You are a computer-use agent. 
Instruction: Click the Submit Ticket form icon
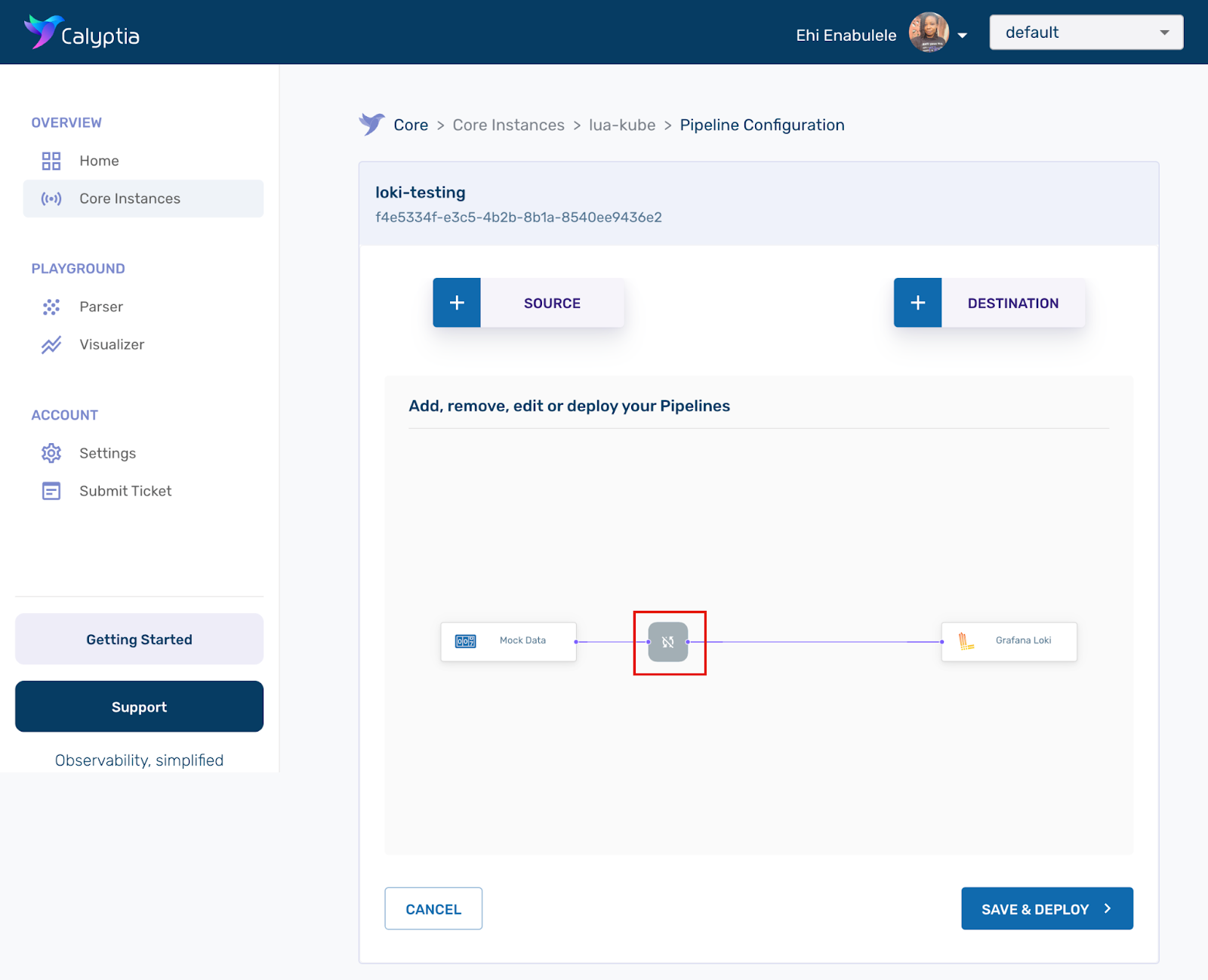point(51,491)
